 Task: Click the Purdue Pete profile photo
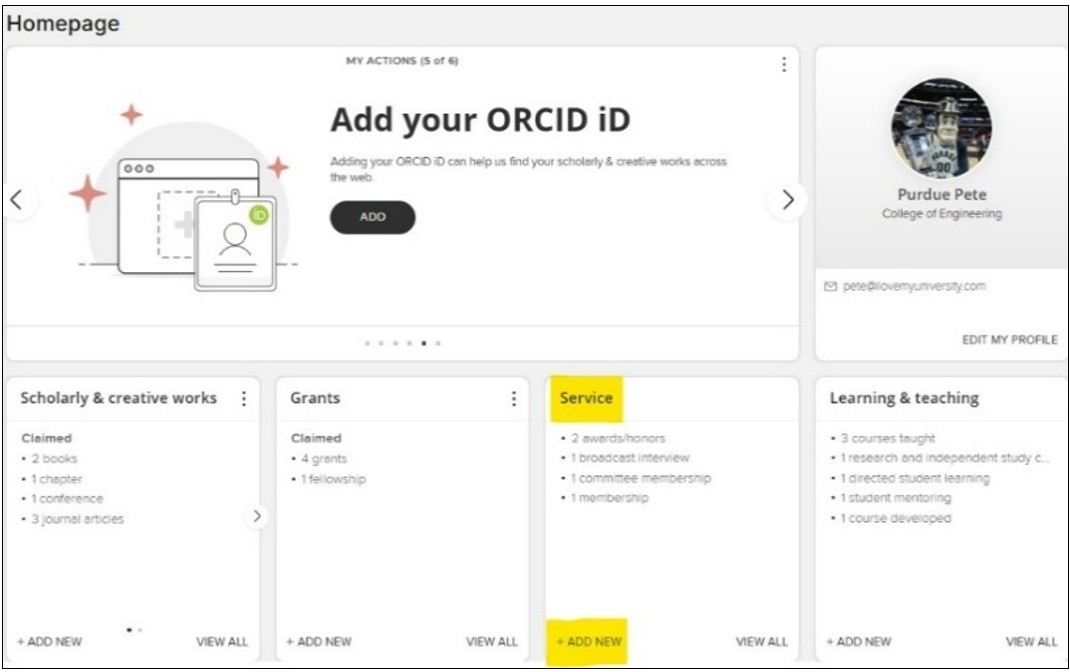(x=942, y=128)
